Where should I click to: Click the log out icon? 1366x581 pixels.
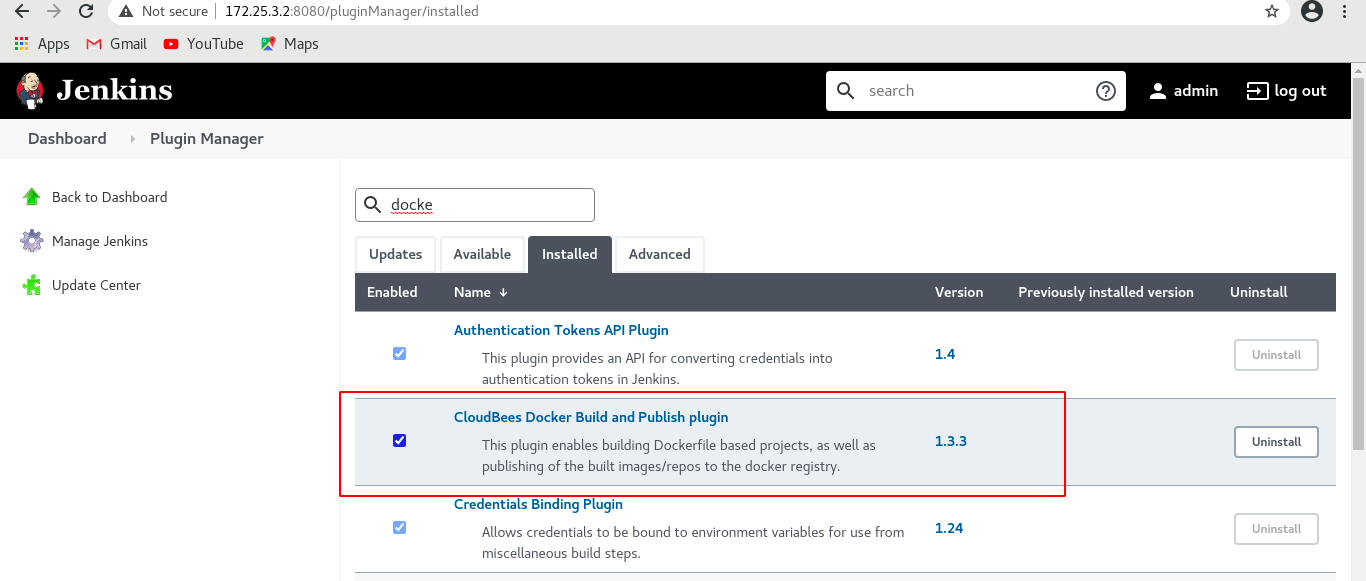[x=1257, y=91]
